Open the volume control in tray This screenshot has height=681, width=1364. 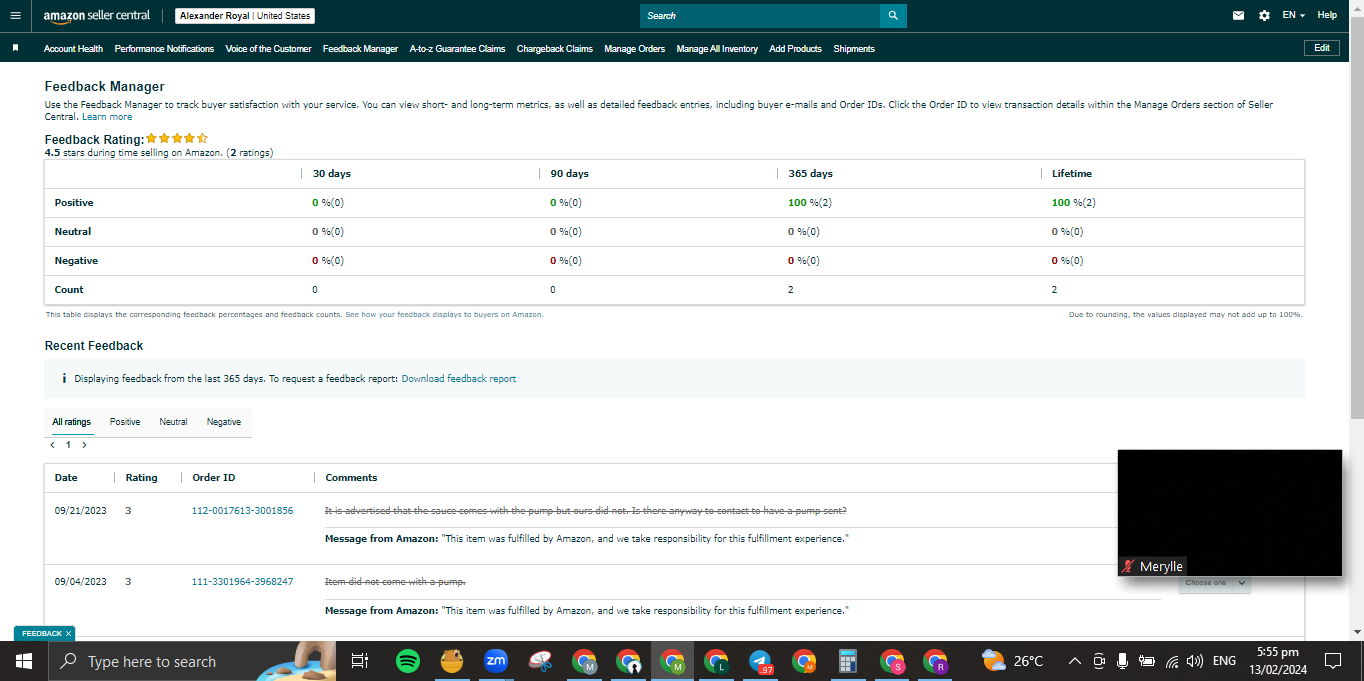tap(1194, 661)
